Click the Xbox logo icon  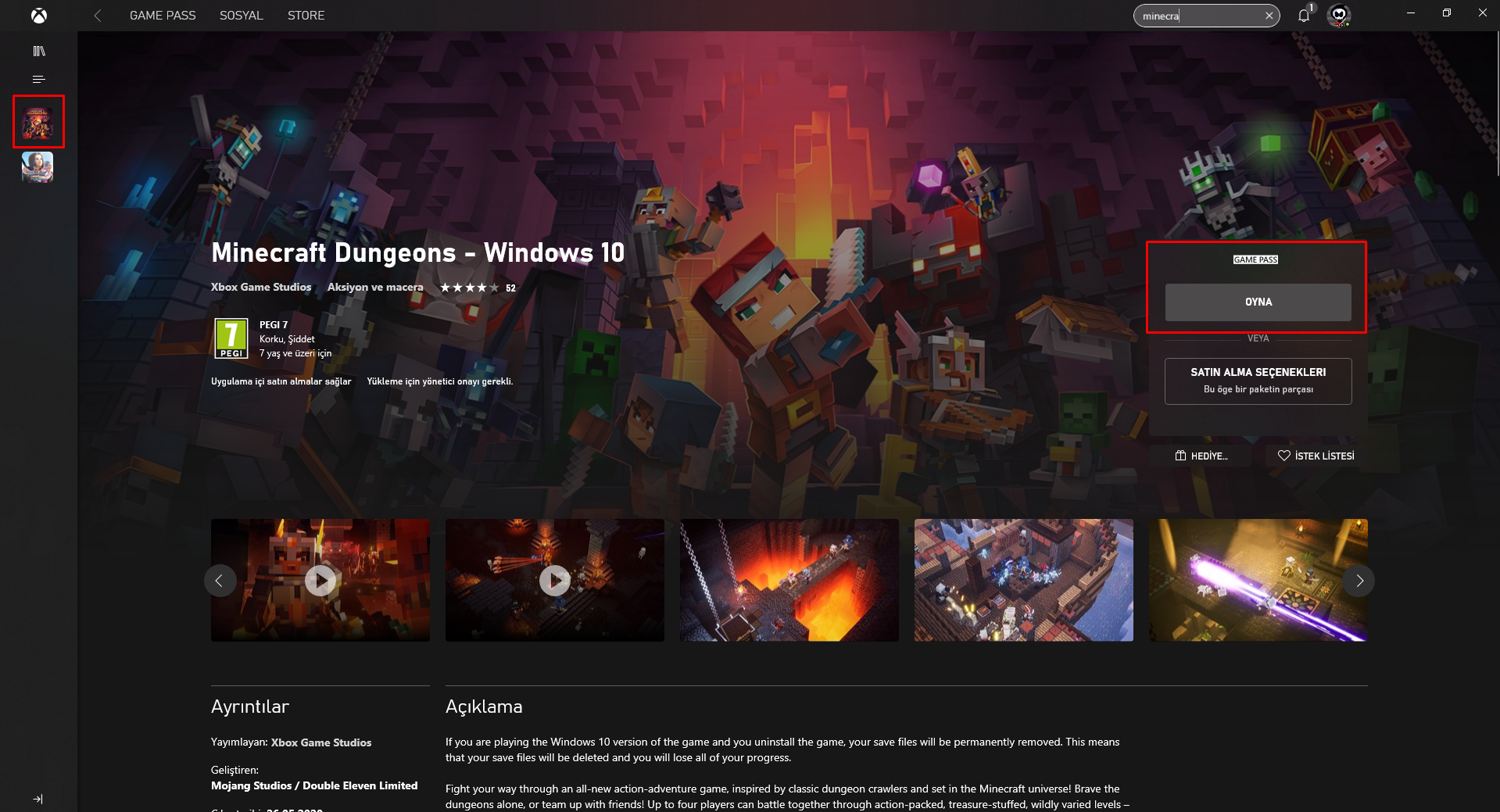click(x=38, y=16)
